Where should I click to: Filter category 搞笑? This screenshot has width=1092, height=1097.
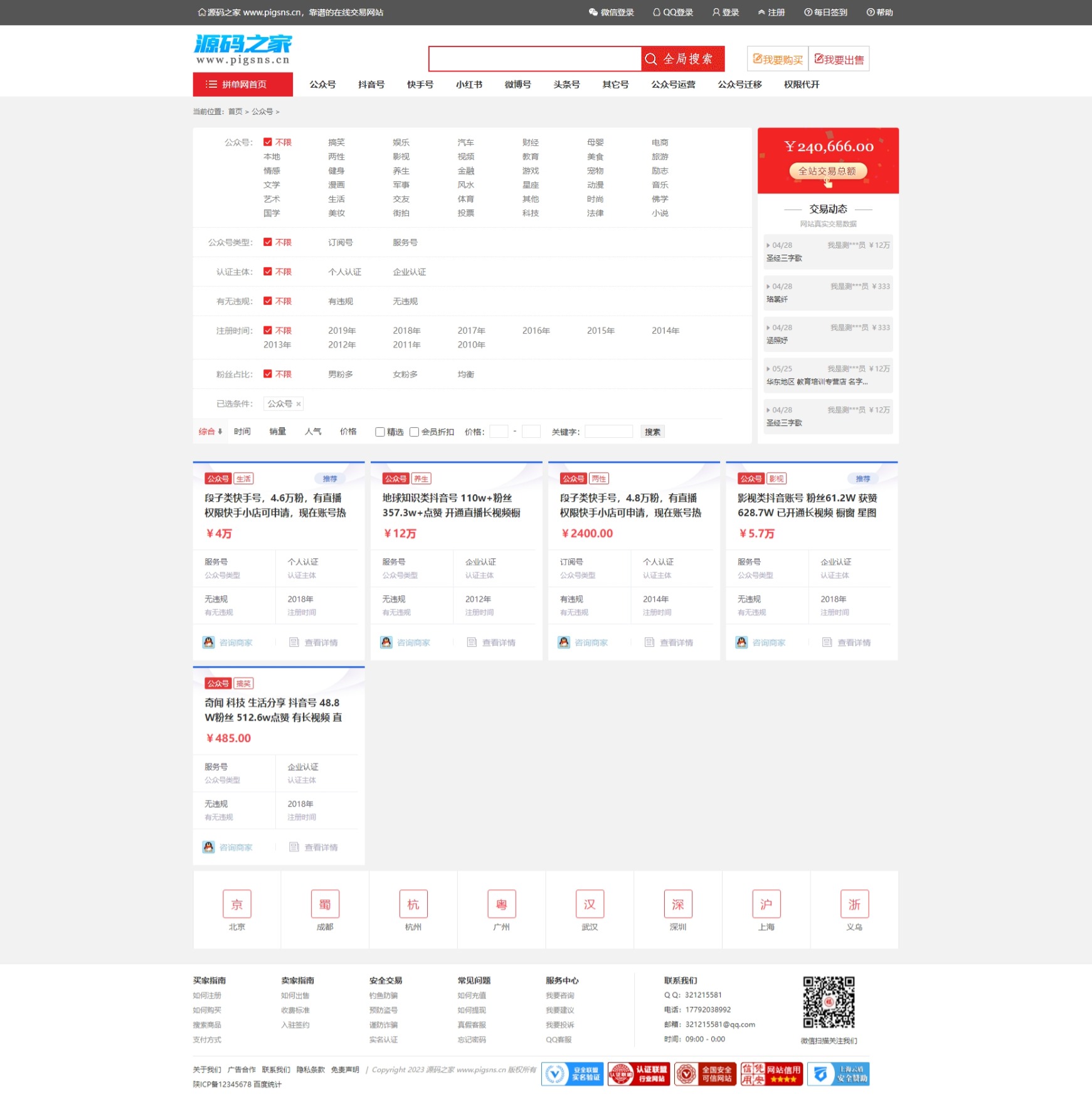pos(336,142)
